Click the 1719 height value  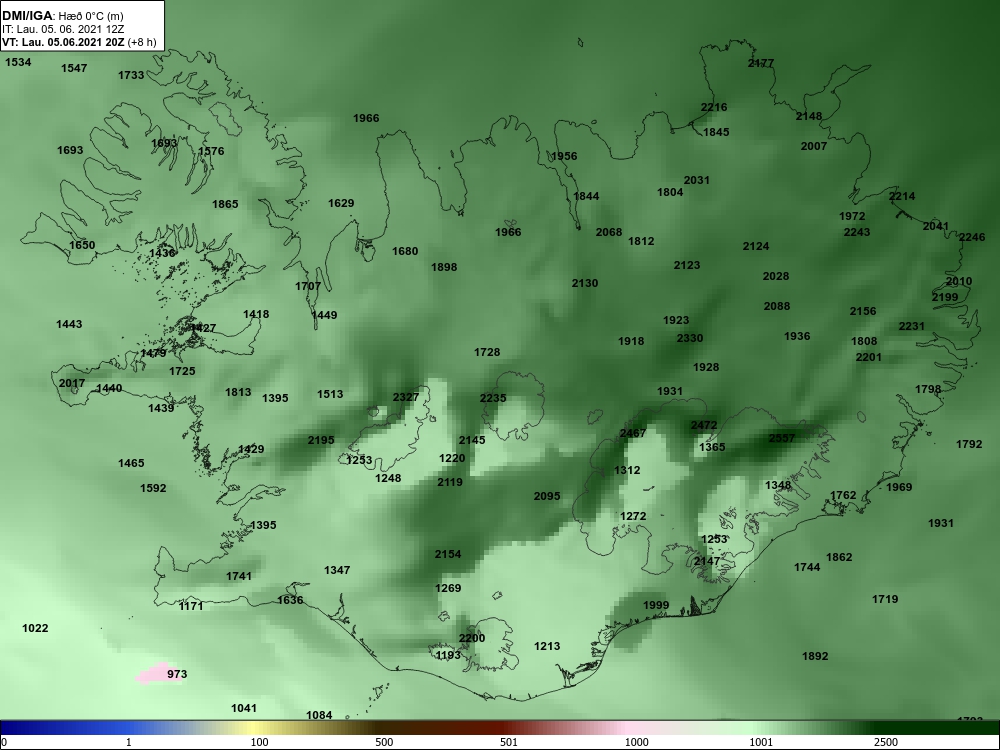coord(885,599)
